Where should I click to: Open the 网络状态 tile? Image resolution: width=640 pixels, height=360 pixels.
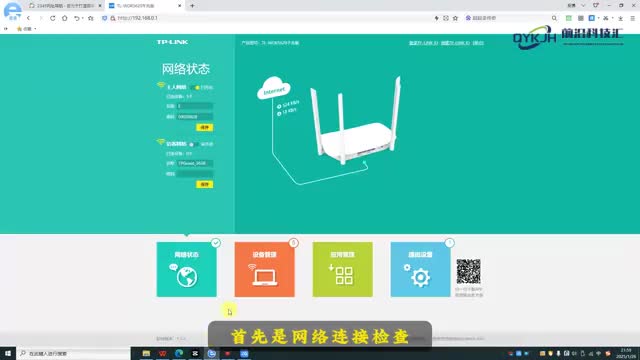coord(187,269)
